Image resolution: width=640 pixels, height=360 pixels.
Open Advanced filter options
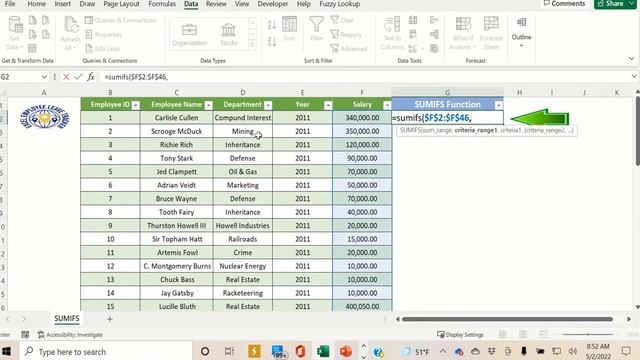click(349, 49)
